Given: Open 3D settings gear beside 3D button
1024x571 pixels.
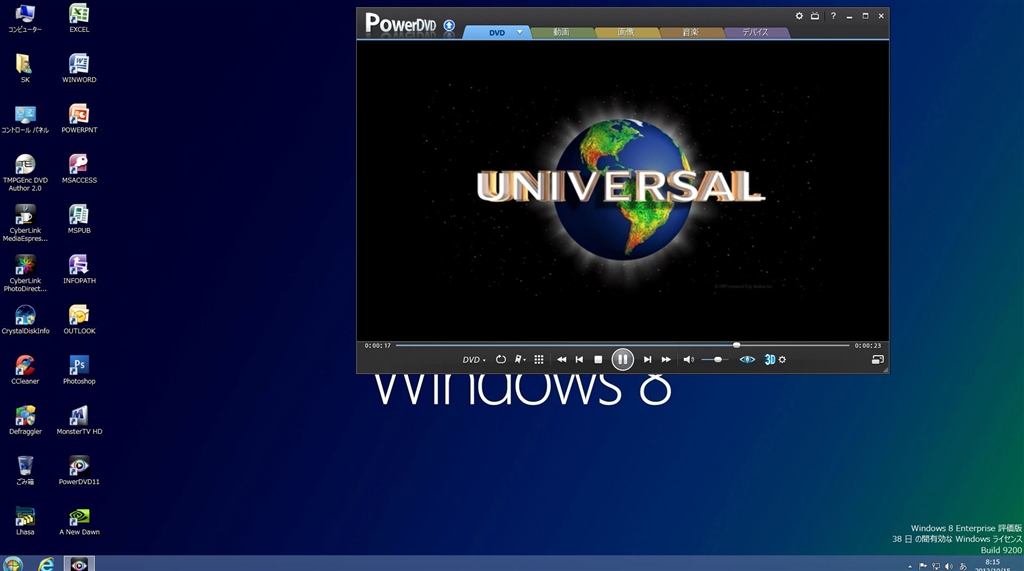Looking at the screenshot, I should point(782,359).
